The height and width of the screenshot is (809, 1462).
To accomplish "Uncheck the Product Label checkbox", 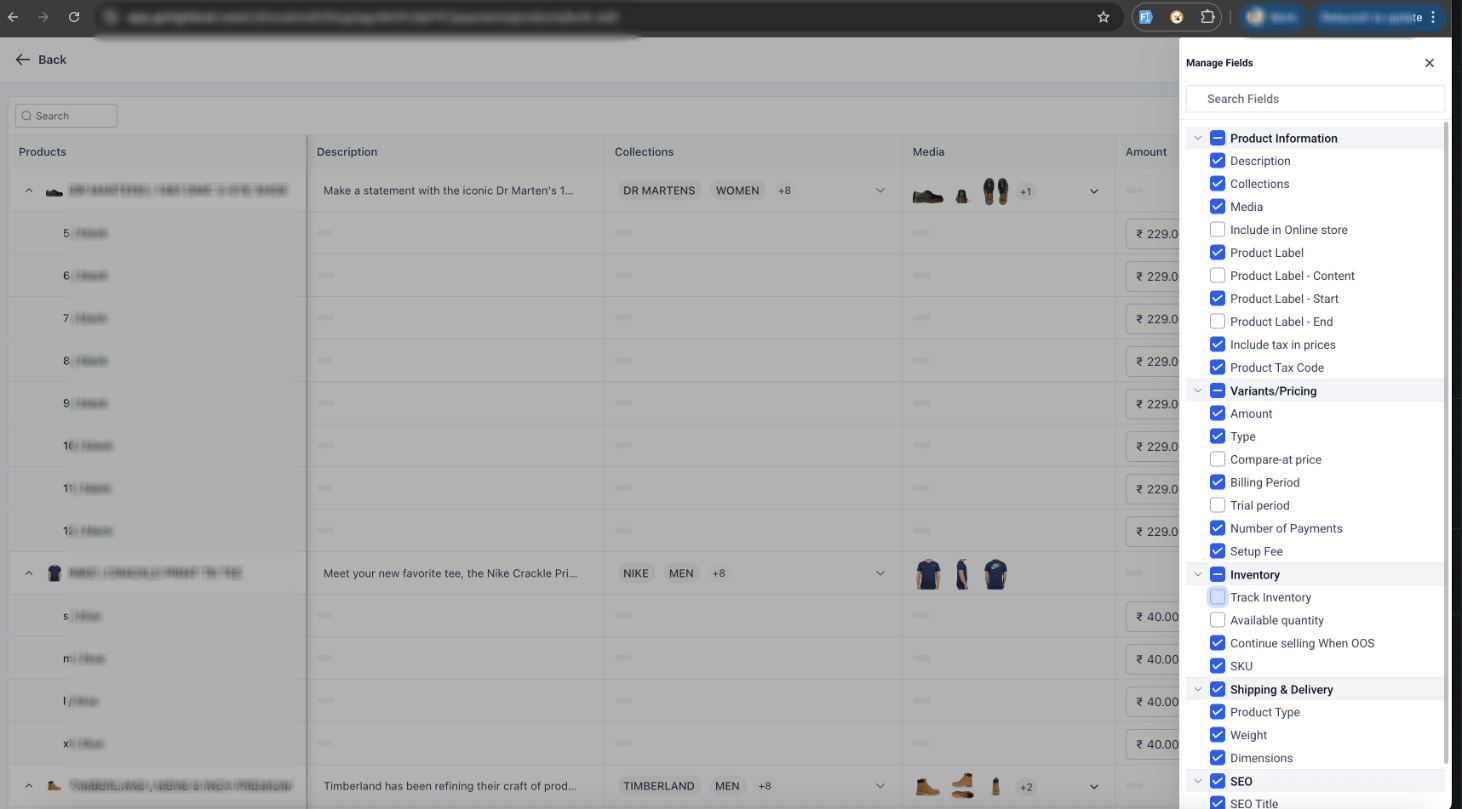I will click(1217, 253).
